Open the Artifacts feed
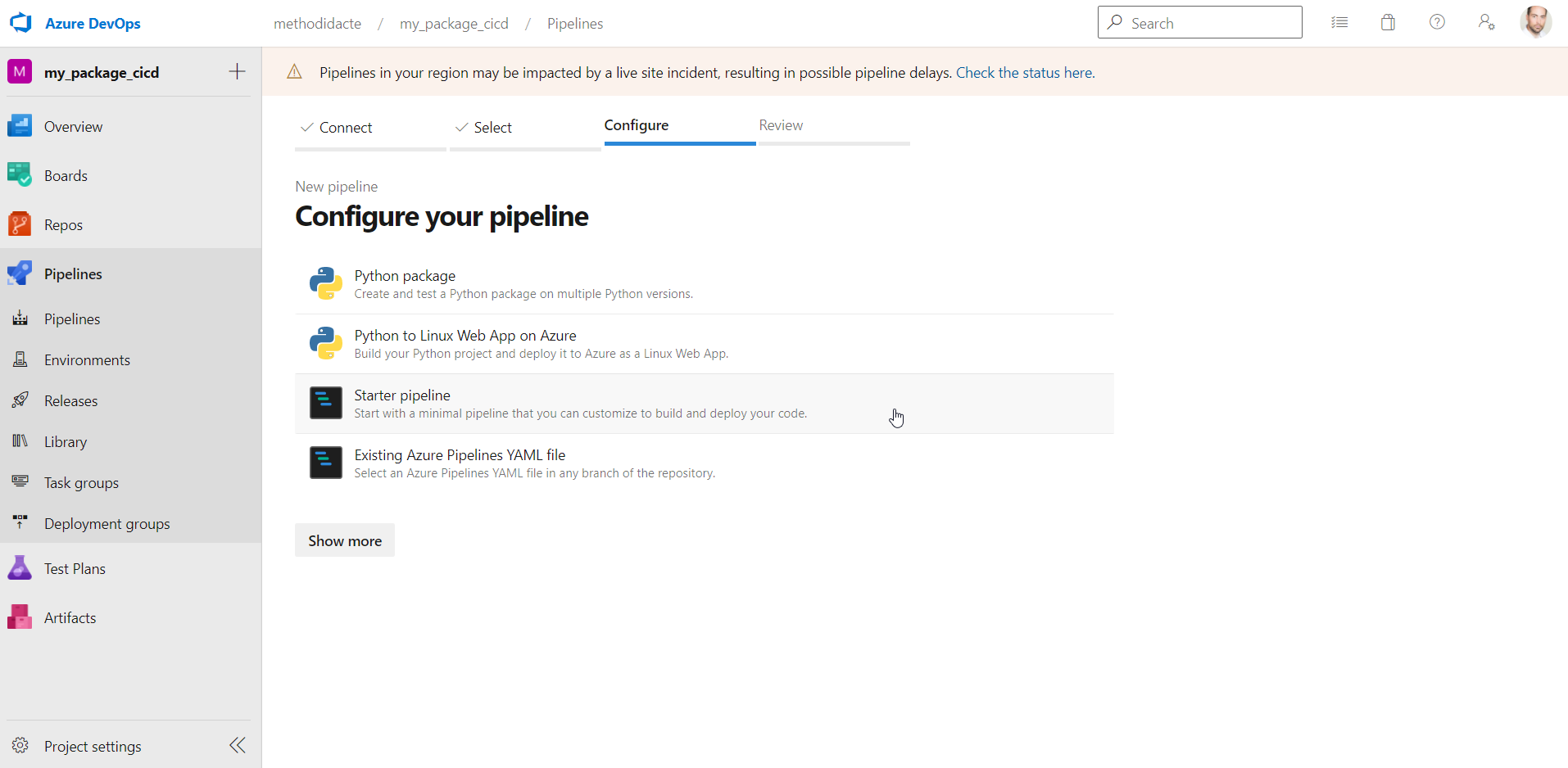This screenshot has width=1568, height=768. tap(70, 617)
